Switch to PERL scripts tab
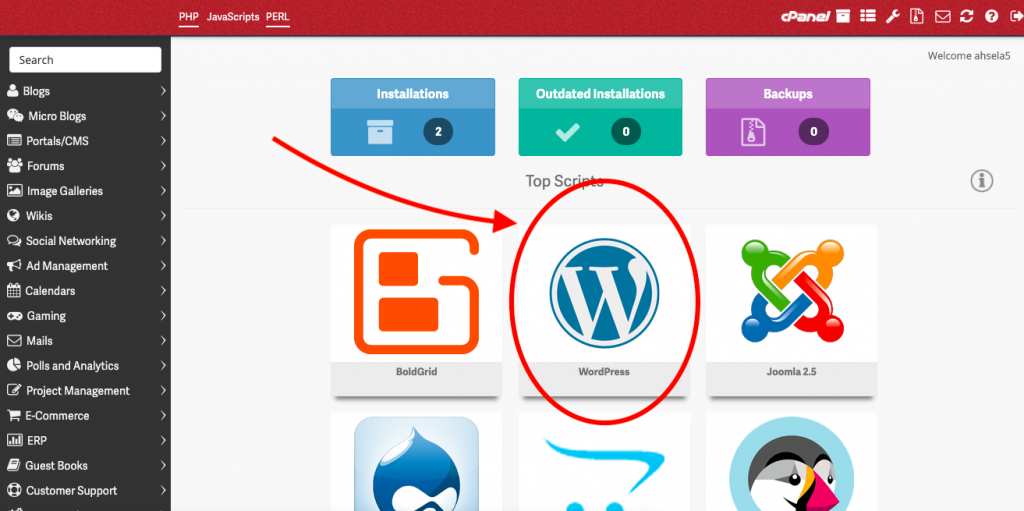 point(278,16)
